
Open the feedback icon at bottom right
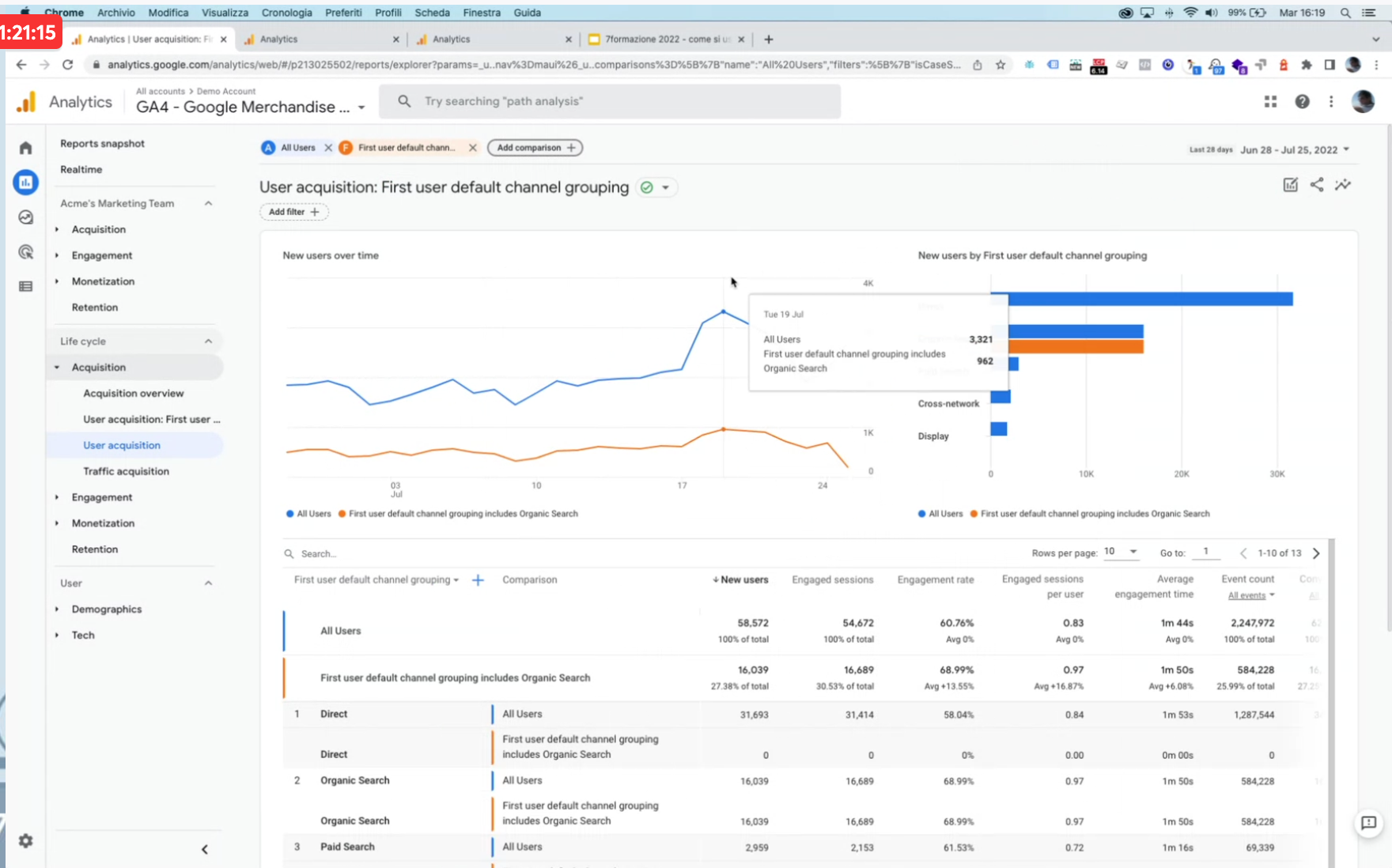coord(1368,823)
